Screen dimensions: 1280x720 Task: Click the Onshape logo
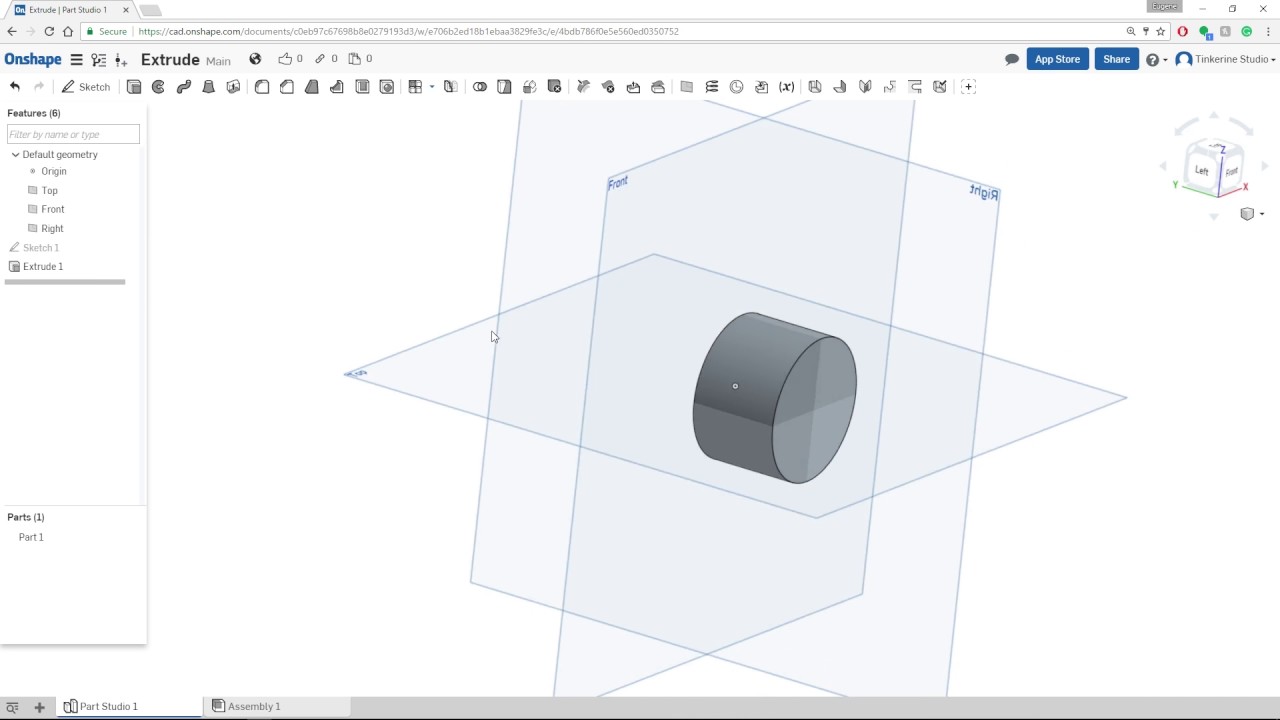(x=33, y=60)
